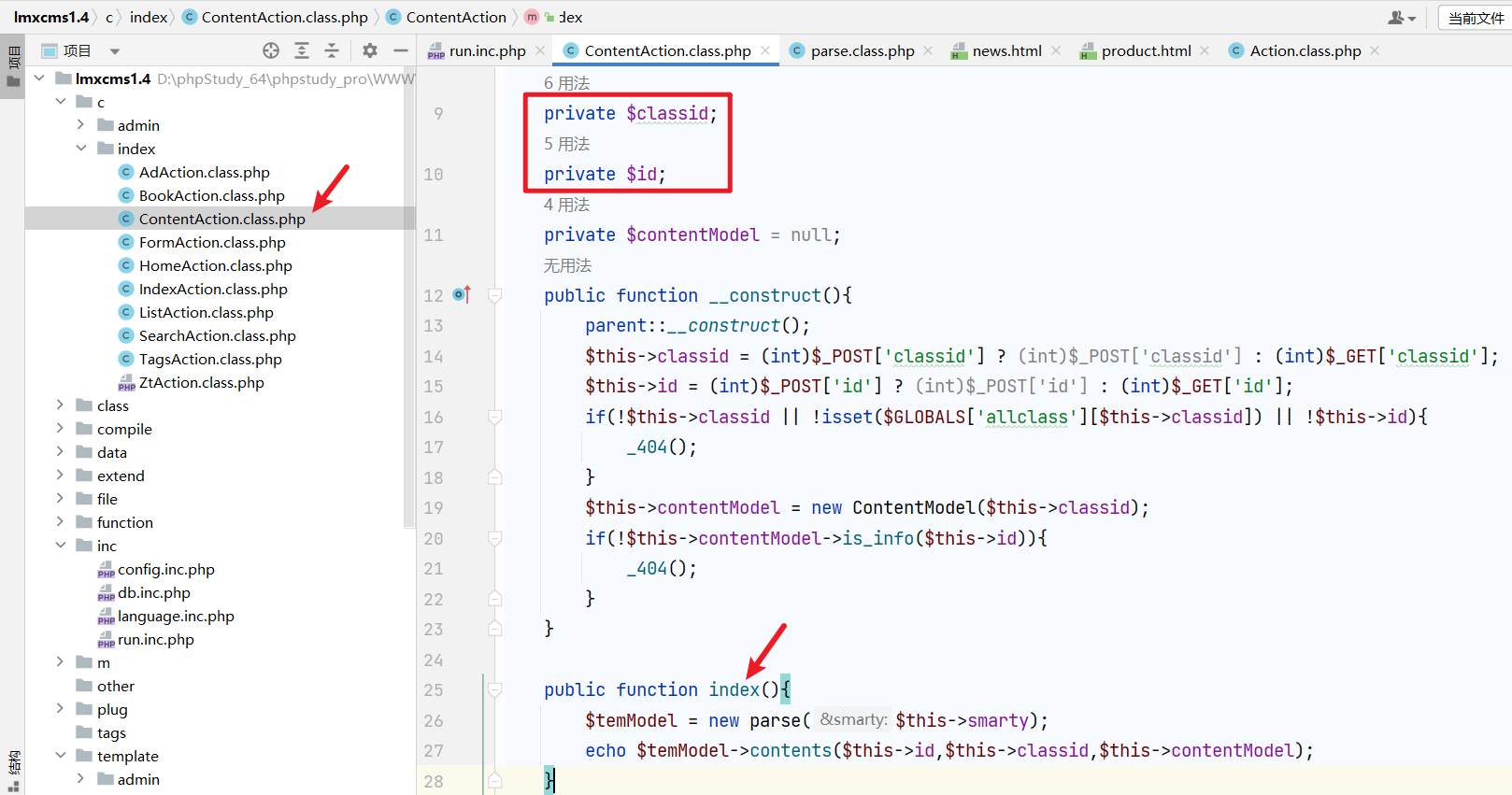Expand the class folder chevron

pos(61,405)
